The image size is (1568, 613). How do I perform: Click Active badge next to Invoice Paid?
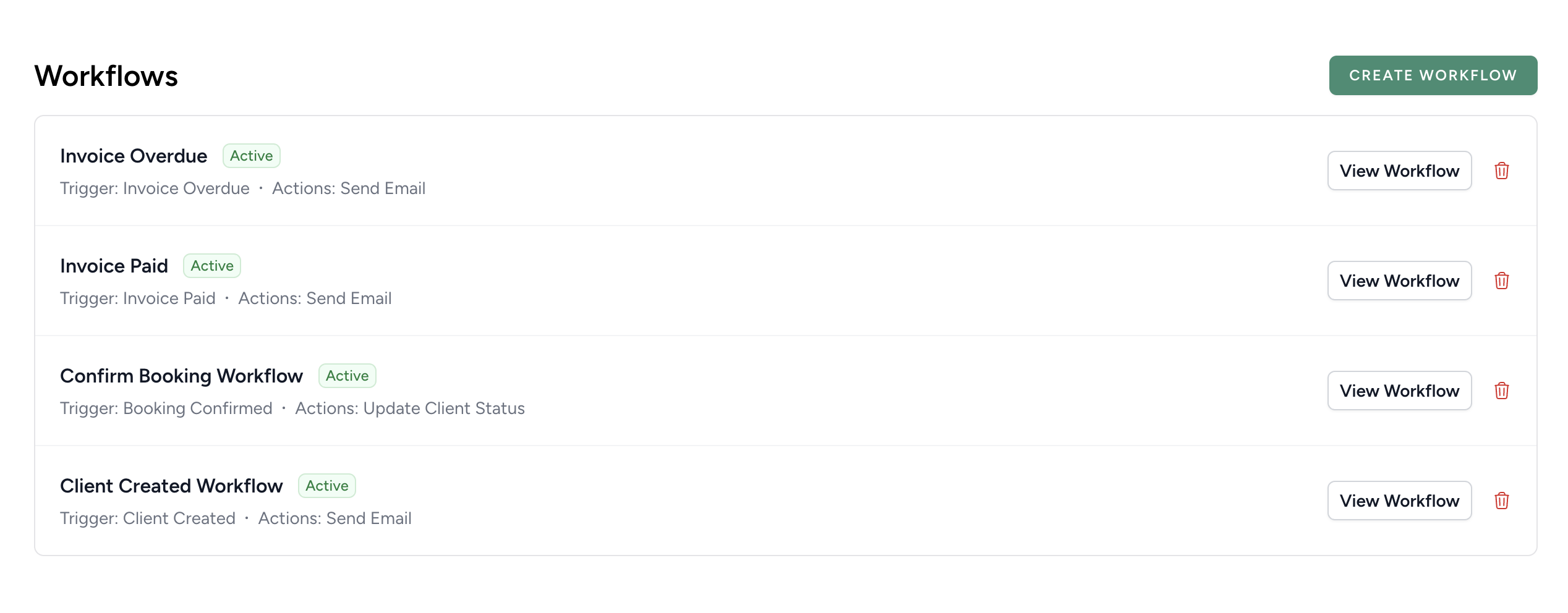pyautogui.click(x=212, y=266)
